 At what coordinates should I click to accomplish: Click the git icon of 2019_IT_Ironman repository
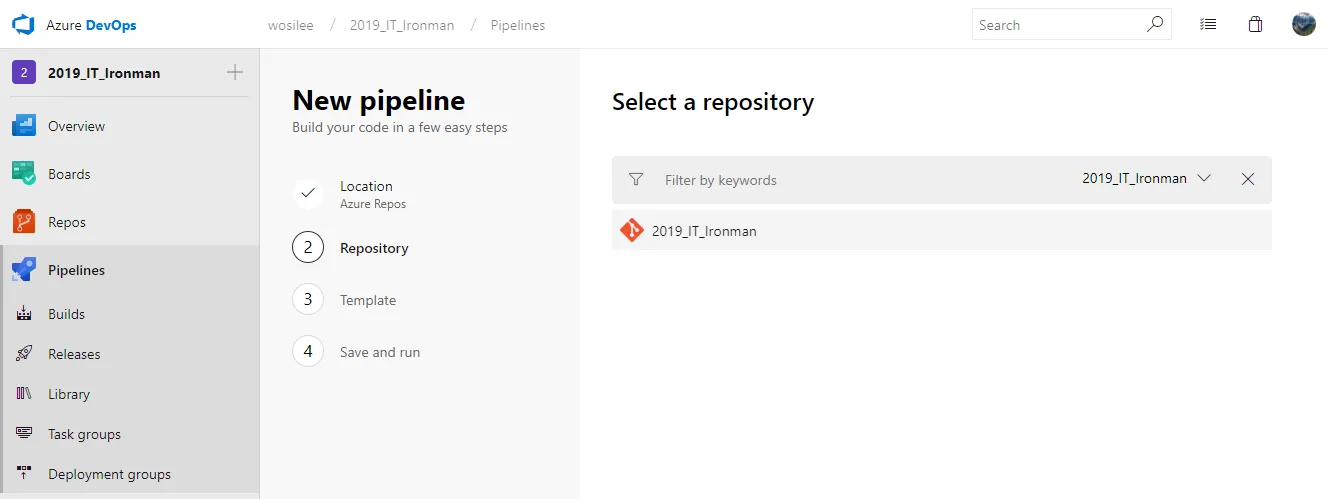(x=632, y=231)
